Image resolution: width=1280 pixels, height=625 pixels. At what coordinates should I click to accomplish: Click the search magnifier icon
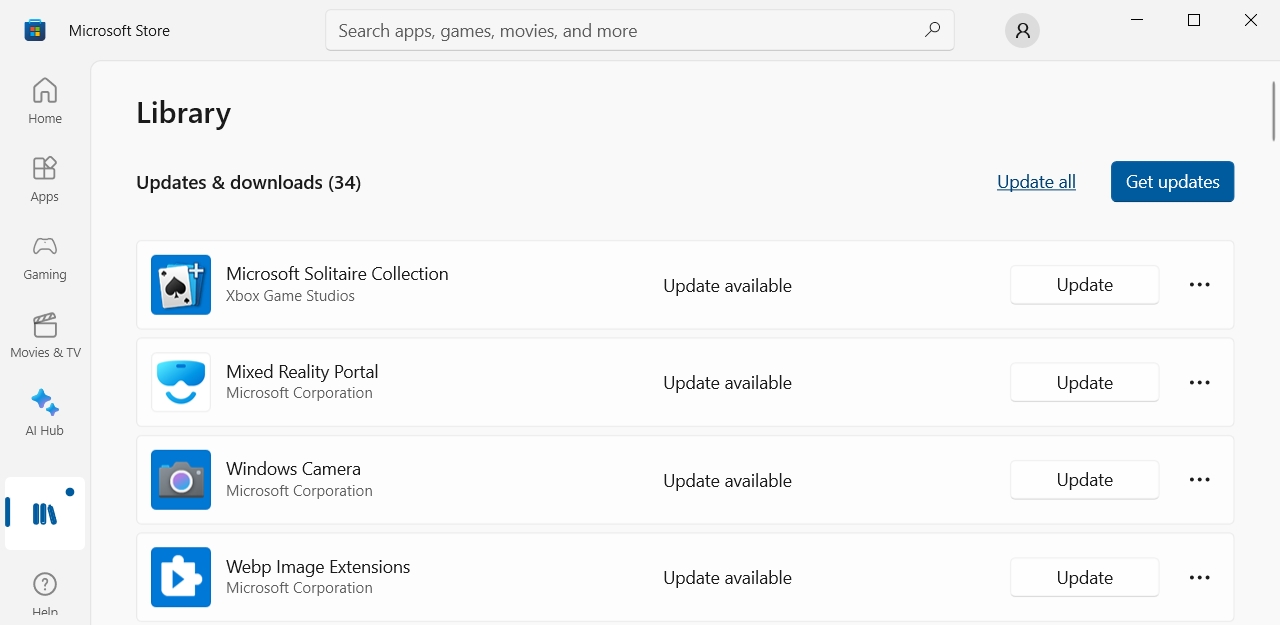point(932,30)
